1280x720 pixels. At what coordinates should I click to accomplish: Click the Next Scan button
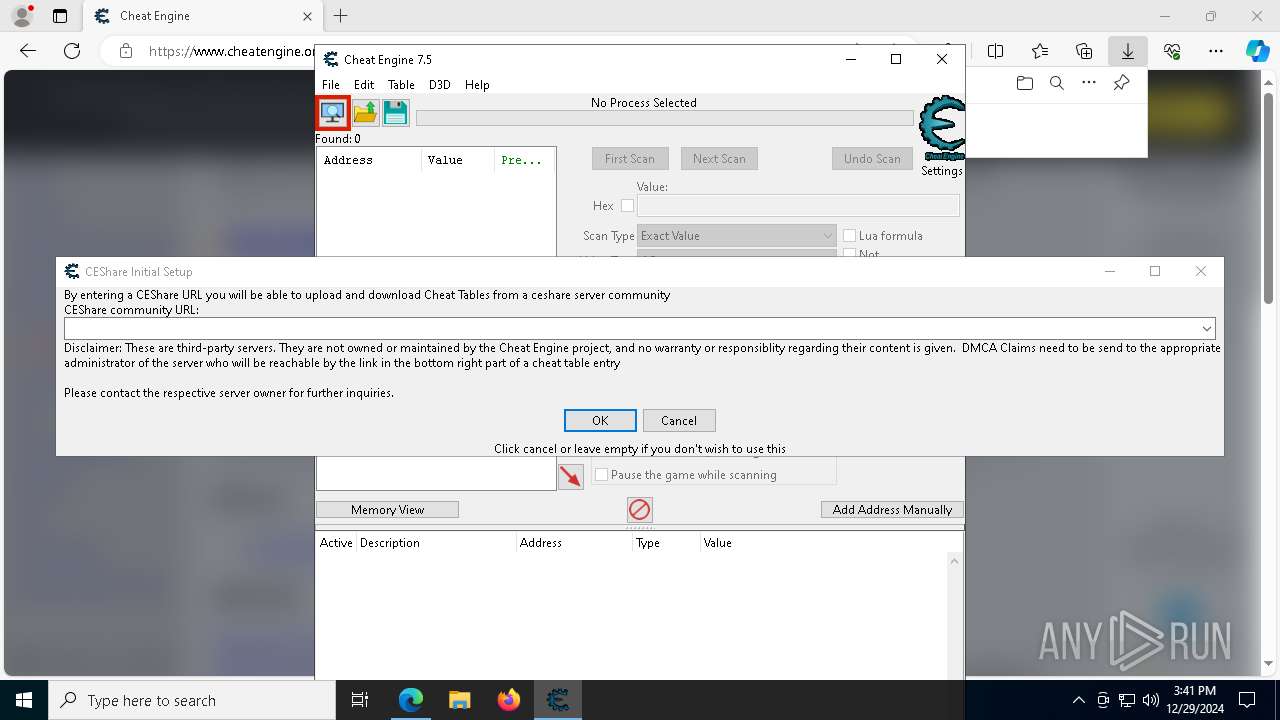coord(719,159)
